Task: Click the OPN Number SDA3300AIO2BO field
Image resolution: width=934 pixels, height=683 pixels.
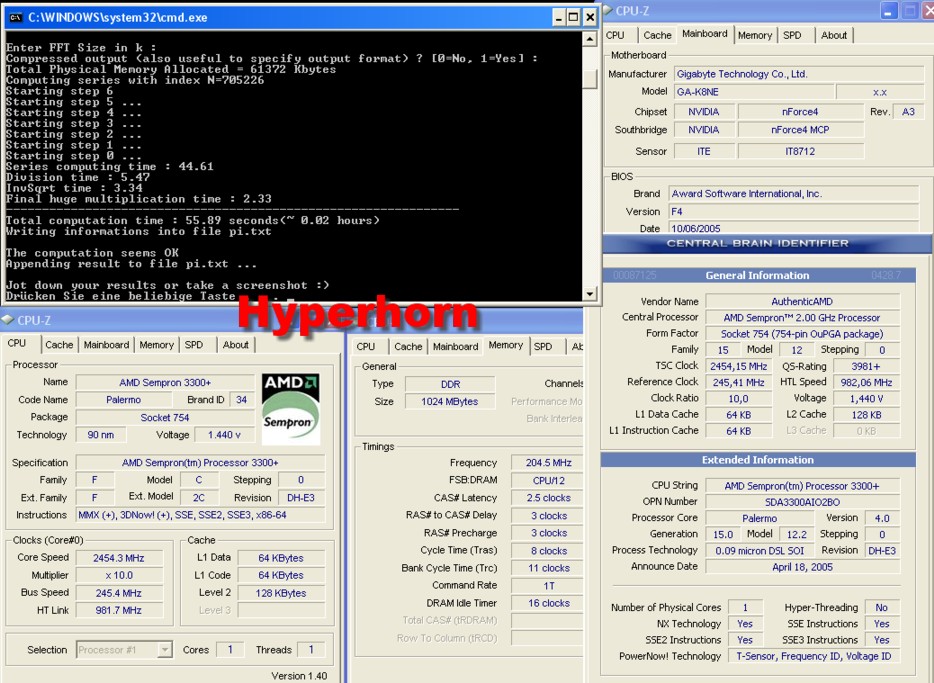Action: (802, 502)
